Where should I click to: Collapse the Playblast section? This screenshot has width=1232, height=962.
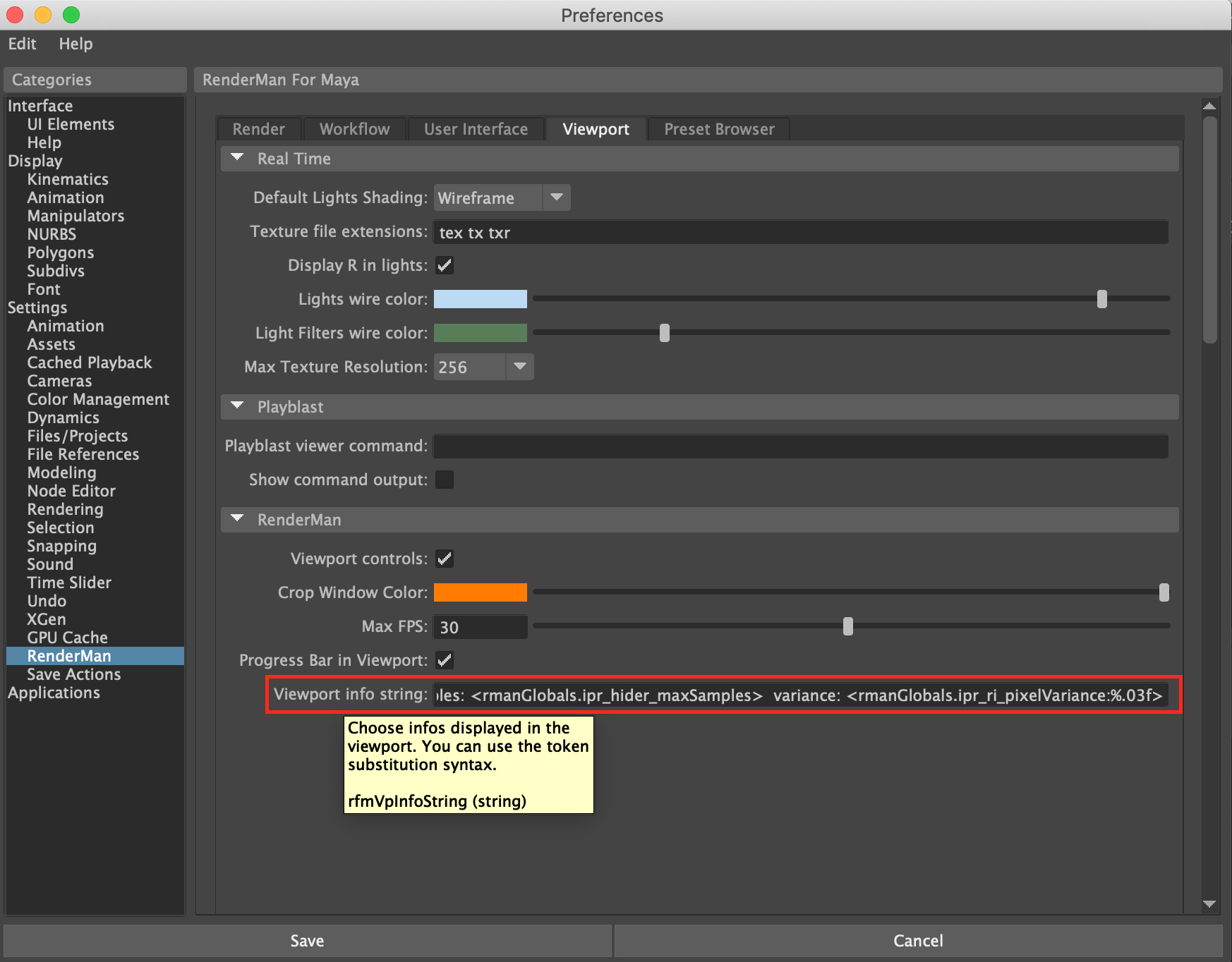tap(238, 406)
